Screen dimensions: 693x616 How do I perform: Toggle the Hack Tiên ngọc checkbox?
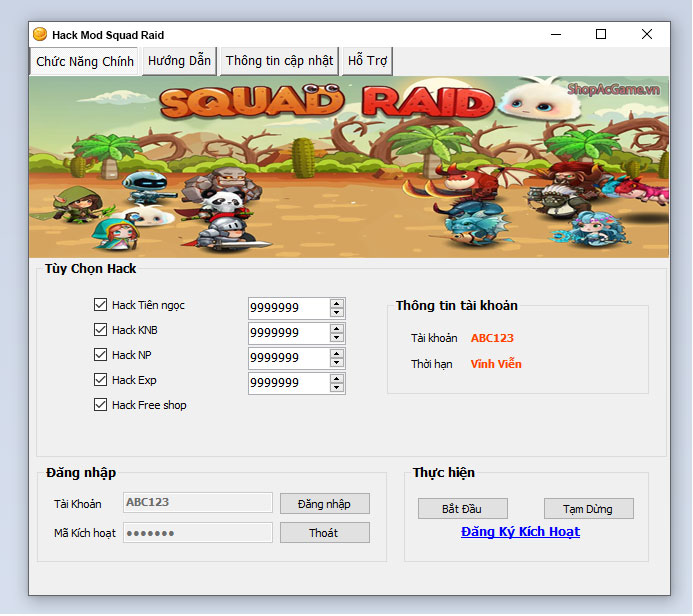(100, 304)
